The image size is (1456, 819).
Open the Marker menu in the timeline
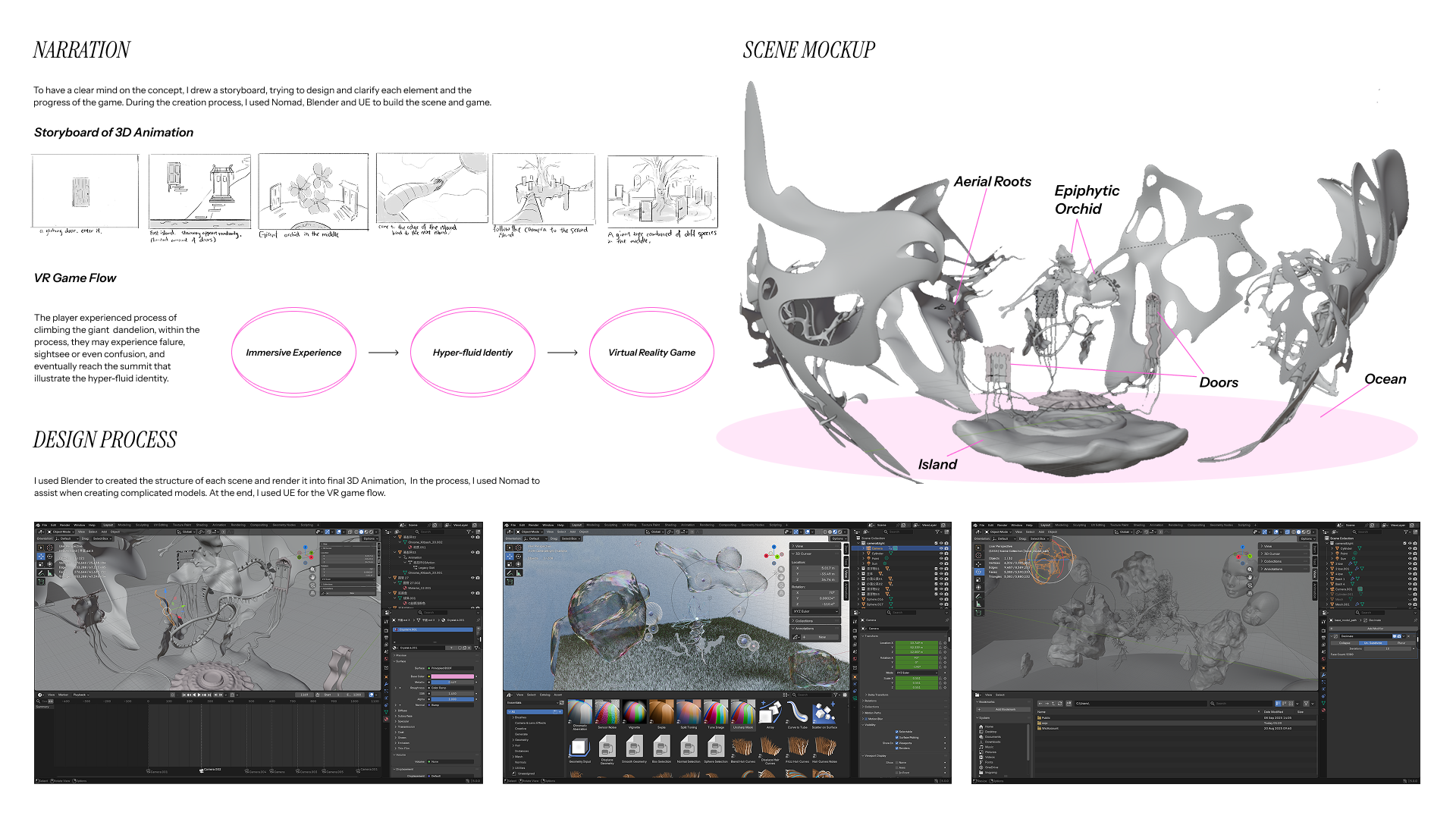click(63, 695)
